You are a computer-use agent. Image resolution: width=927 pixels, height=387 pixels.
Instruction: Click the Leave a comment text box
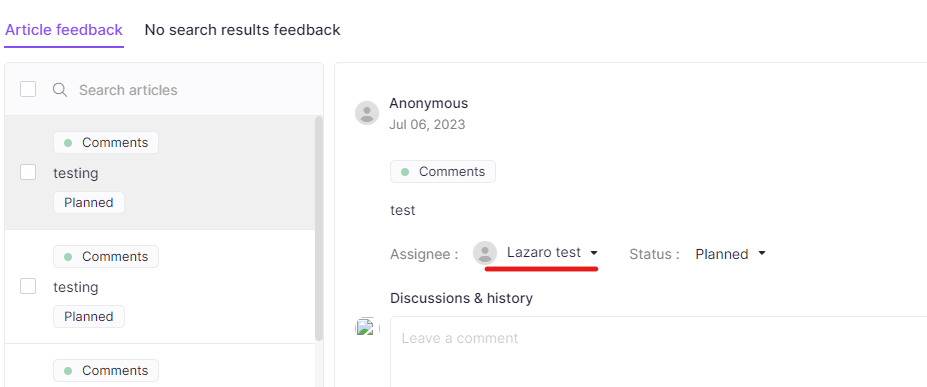pyautogui.click(x=658, y=352)
